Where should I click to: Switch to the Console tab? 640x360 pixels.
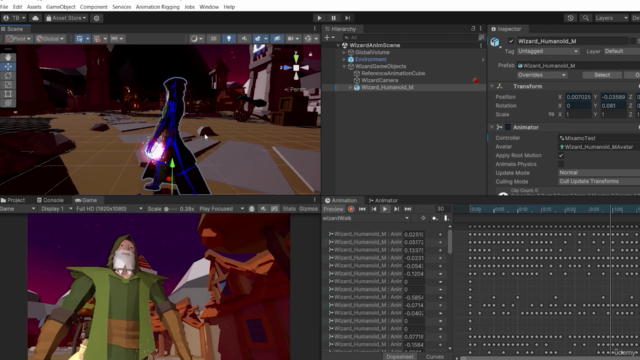pos(50,200)
